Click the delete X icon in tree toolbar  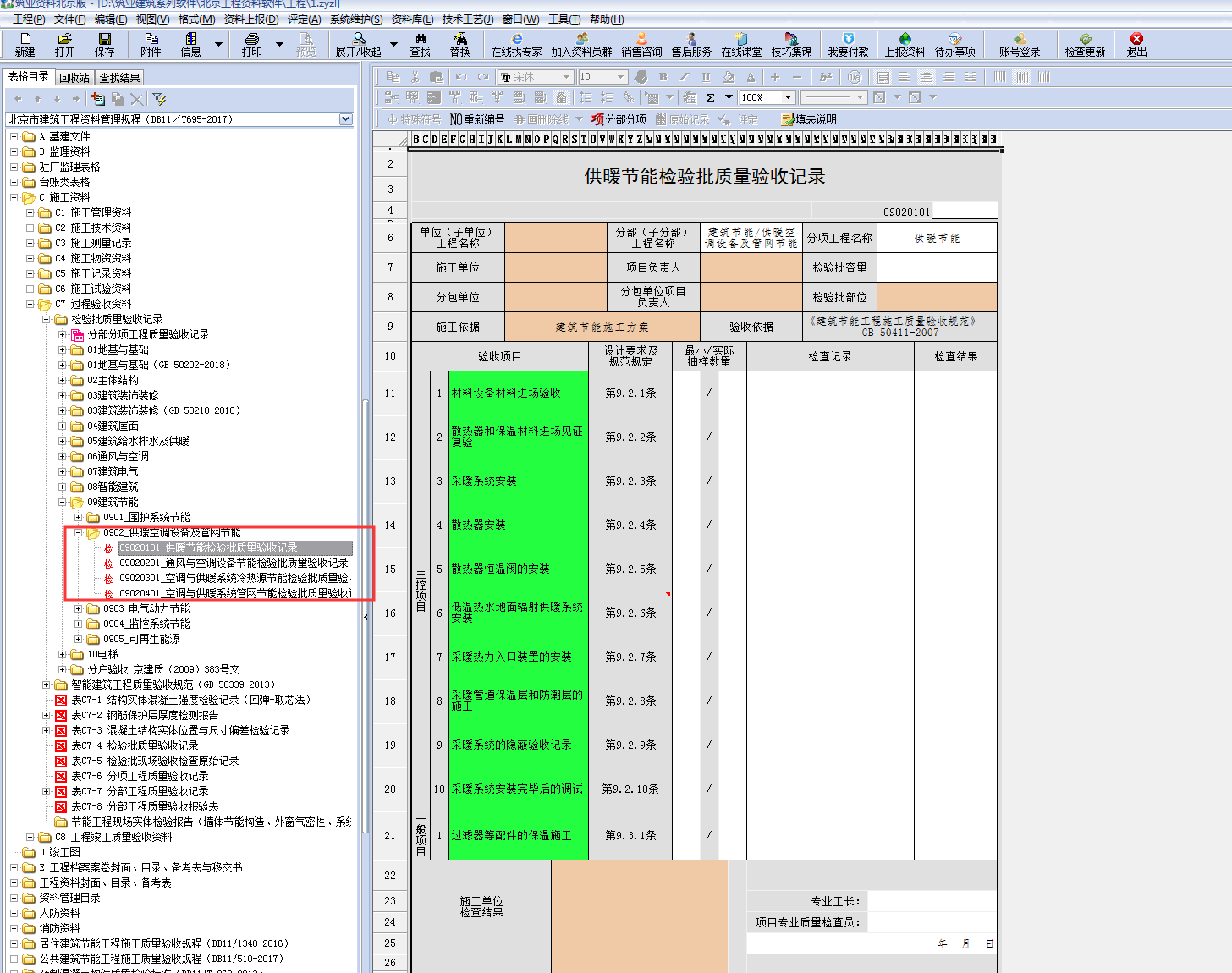tap(137, 99)
